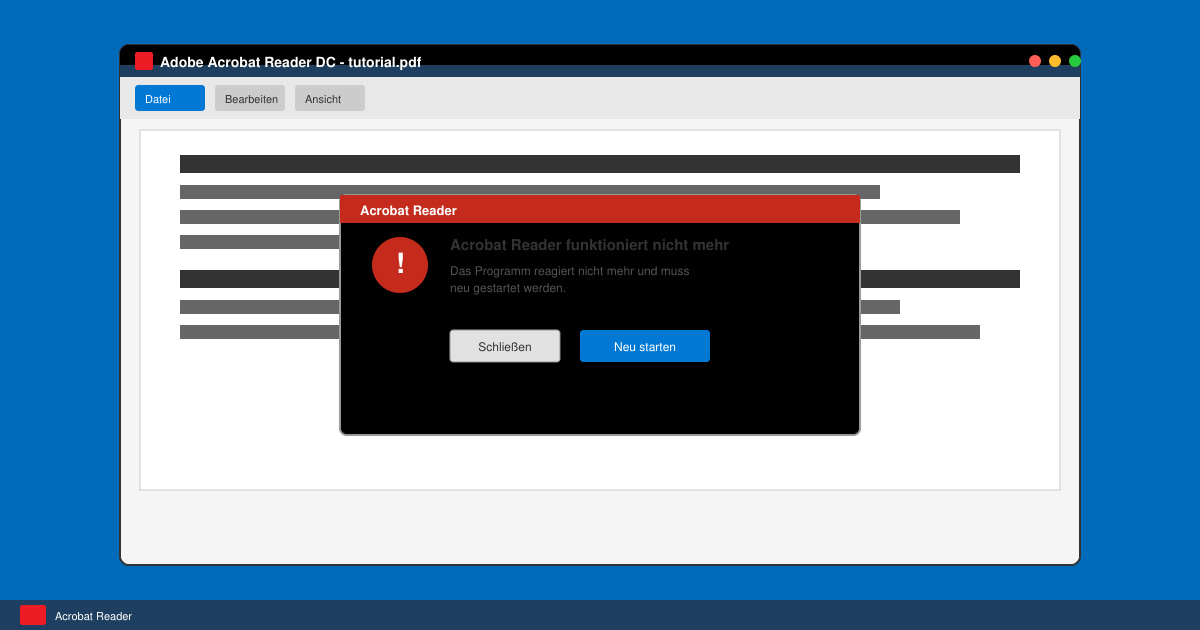Viewport: 1200px width, 630px height.
Task: Open the Datei menu
Action: click(x=170, y=98)
